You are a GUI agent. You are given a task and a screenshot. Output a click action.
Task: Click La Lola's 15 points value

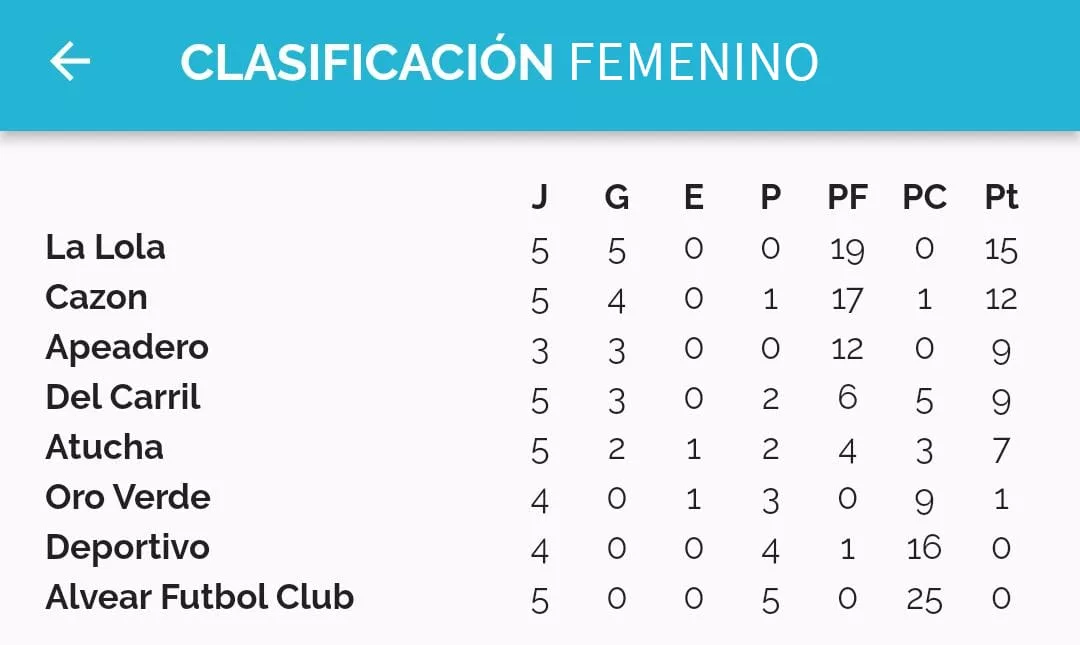pos(1001,249)
